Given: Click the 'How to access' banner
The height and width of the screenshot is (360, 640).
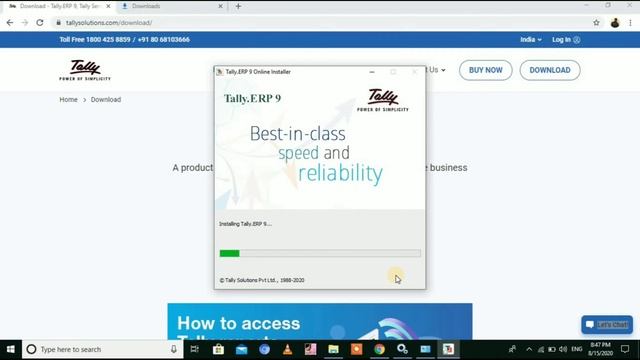Looking at the screenshot, I should [320, 321].
